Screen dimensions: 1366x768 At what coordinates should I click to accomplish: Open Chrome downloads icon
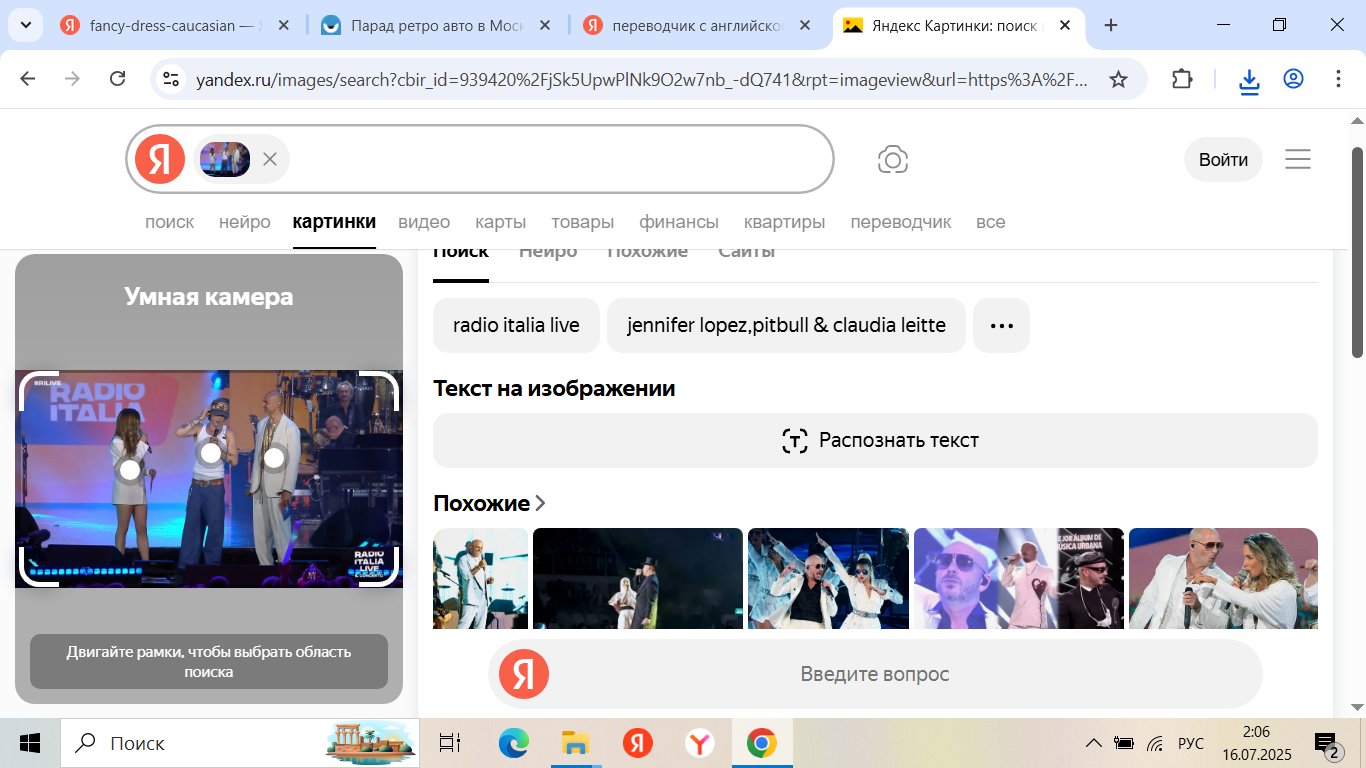pos(1249,79)
